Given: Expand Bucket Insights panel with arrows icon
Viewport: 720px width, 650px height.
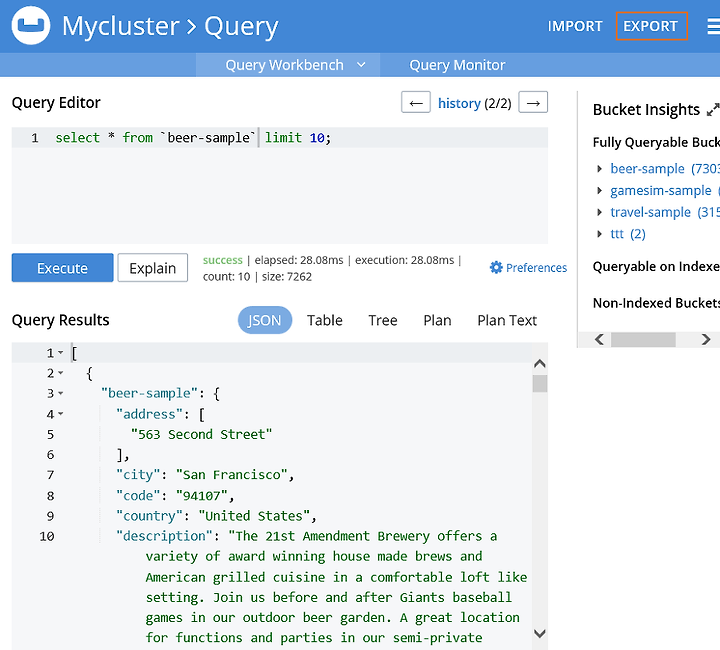Looking at the screenshot, I should 713,110.
